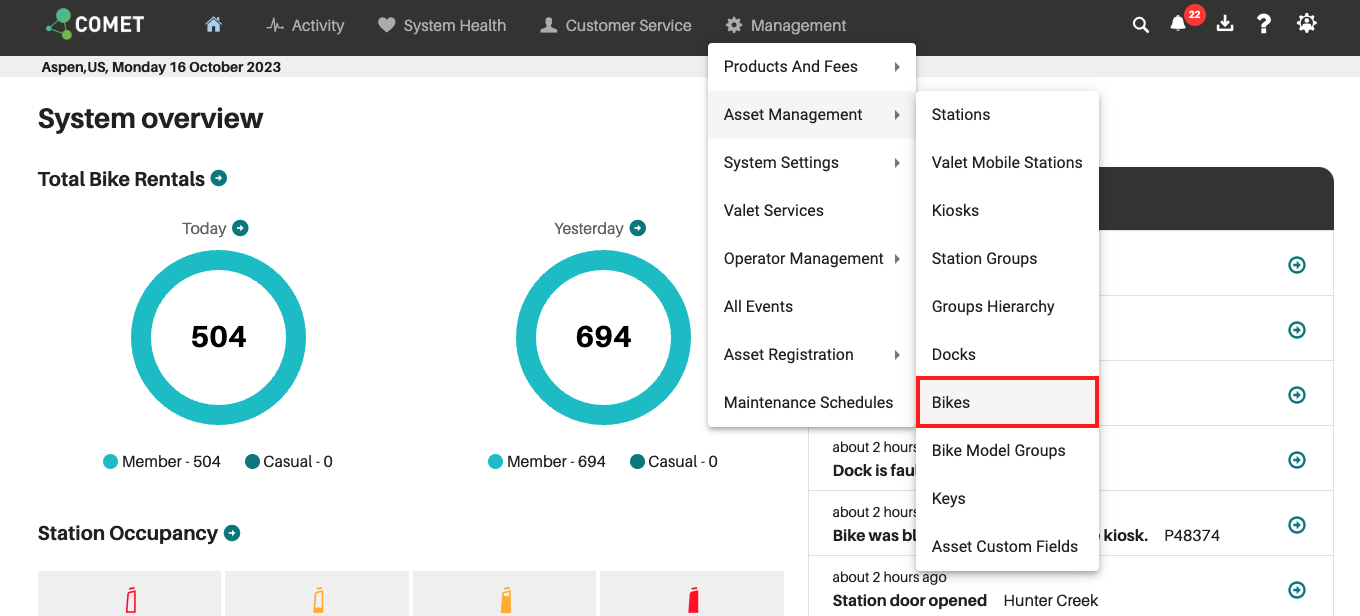1360x616 pixels.
Task: Expand System Settings submenu
Action: [x=812, y=163]
